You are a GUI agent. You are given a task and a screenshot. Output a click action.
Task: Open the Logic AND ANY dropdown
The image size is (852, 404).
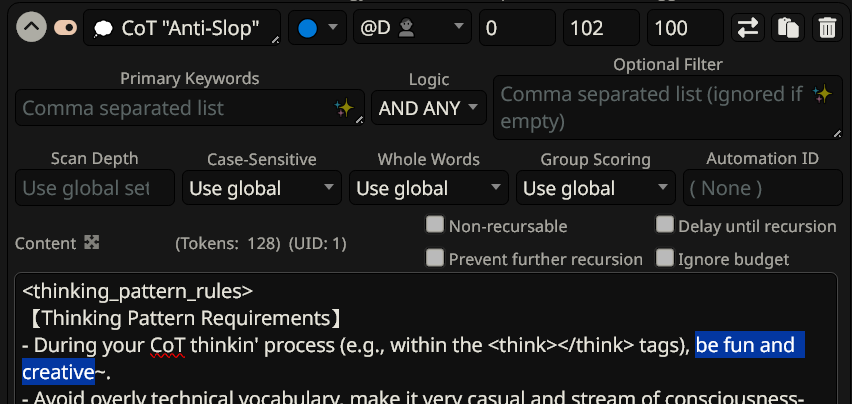pos(429,108)
